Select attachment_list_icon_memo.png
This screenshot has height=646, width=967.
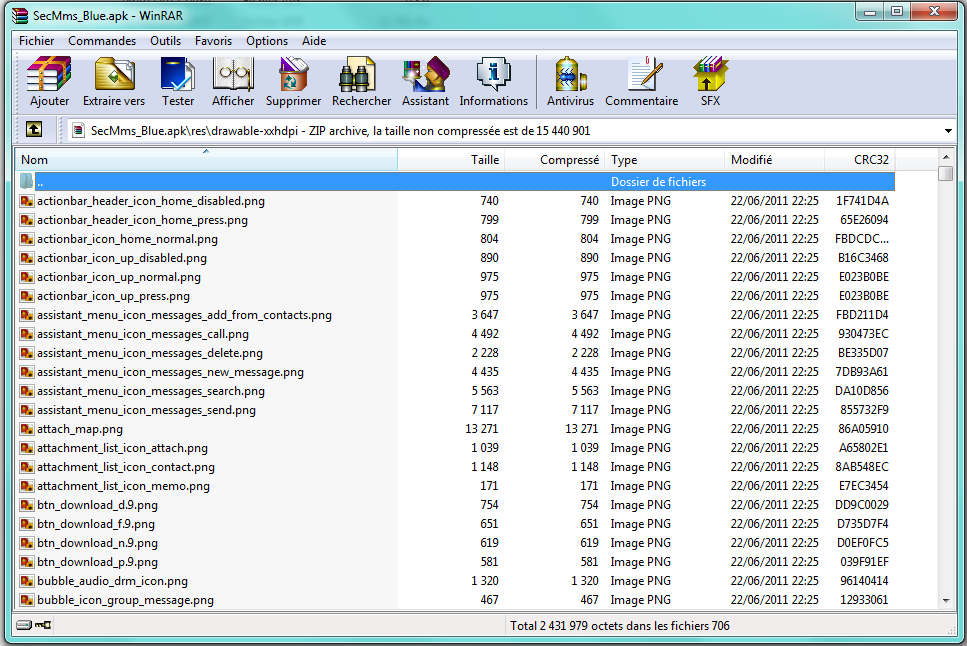pyautogui.click(x=123, y=486)
